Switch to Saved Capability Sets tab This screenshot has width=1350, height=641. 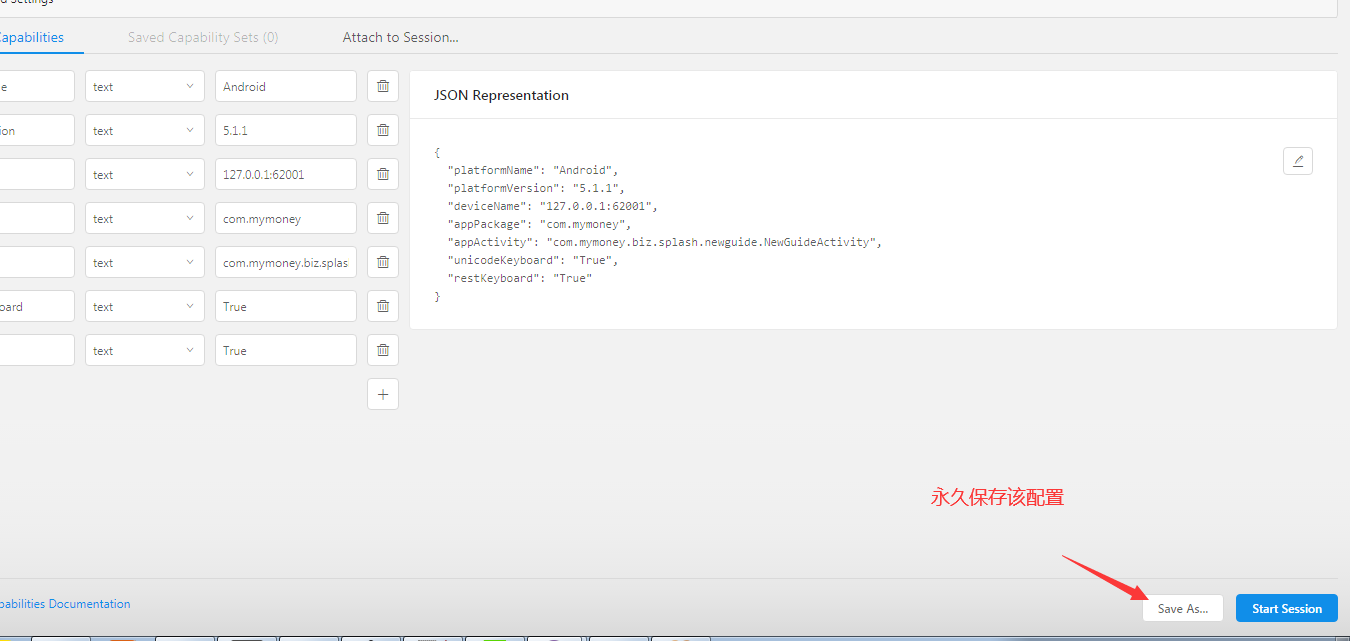coord(203,37)
